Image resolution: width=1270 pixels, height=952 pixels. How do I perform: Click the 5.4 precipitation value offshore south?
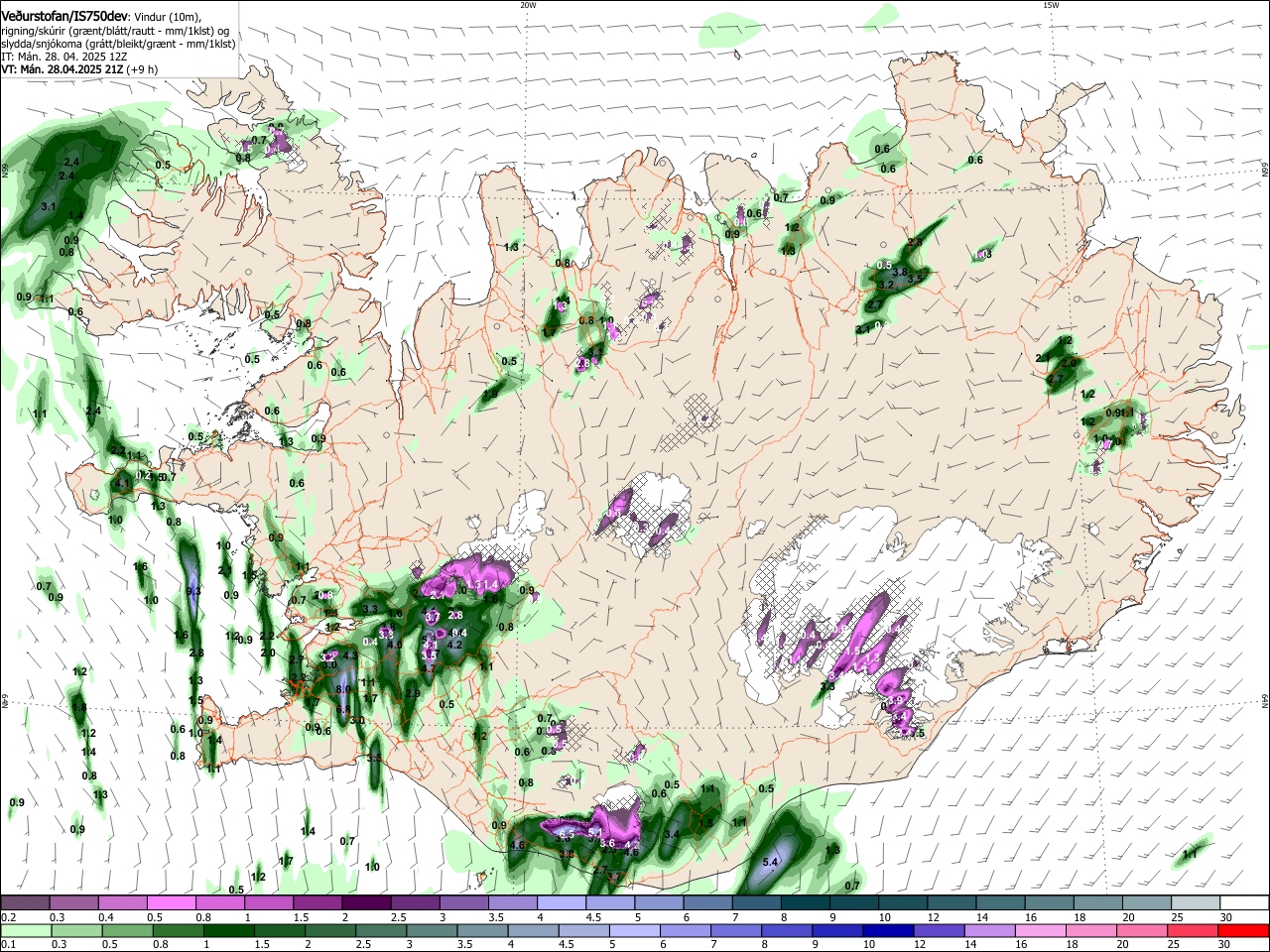click(770, 863)
